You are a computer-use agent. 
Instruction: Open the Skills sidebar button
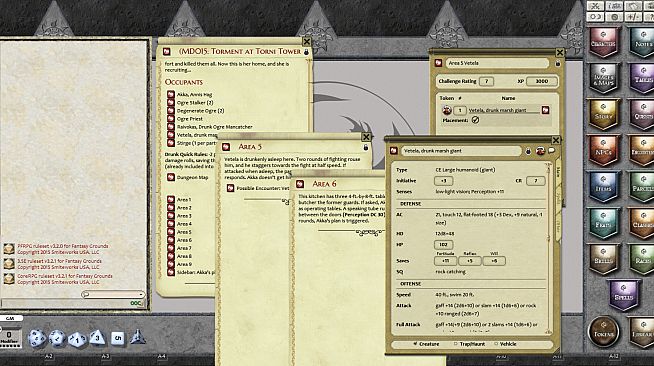[x=603, y=259]
